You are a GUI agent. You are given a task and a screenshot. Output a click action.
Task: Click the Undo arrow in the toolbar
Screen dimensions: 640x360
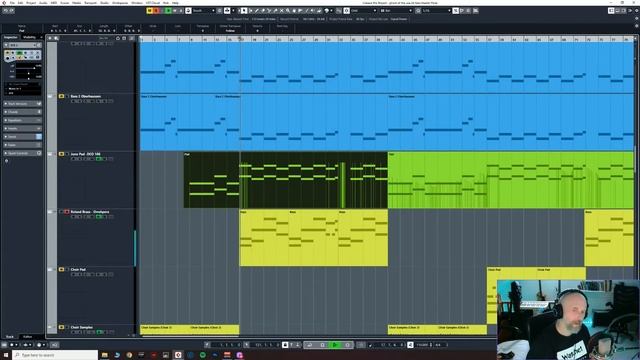pos(5,10)
